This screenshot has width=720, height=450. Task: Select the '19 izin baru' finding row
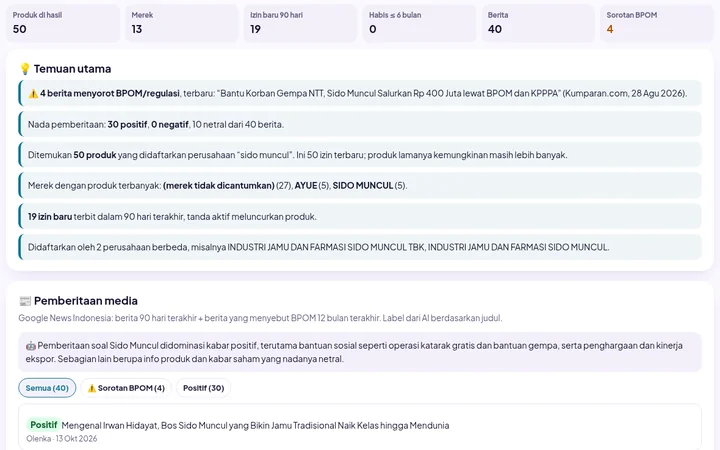[x=360, y=216]
